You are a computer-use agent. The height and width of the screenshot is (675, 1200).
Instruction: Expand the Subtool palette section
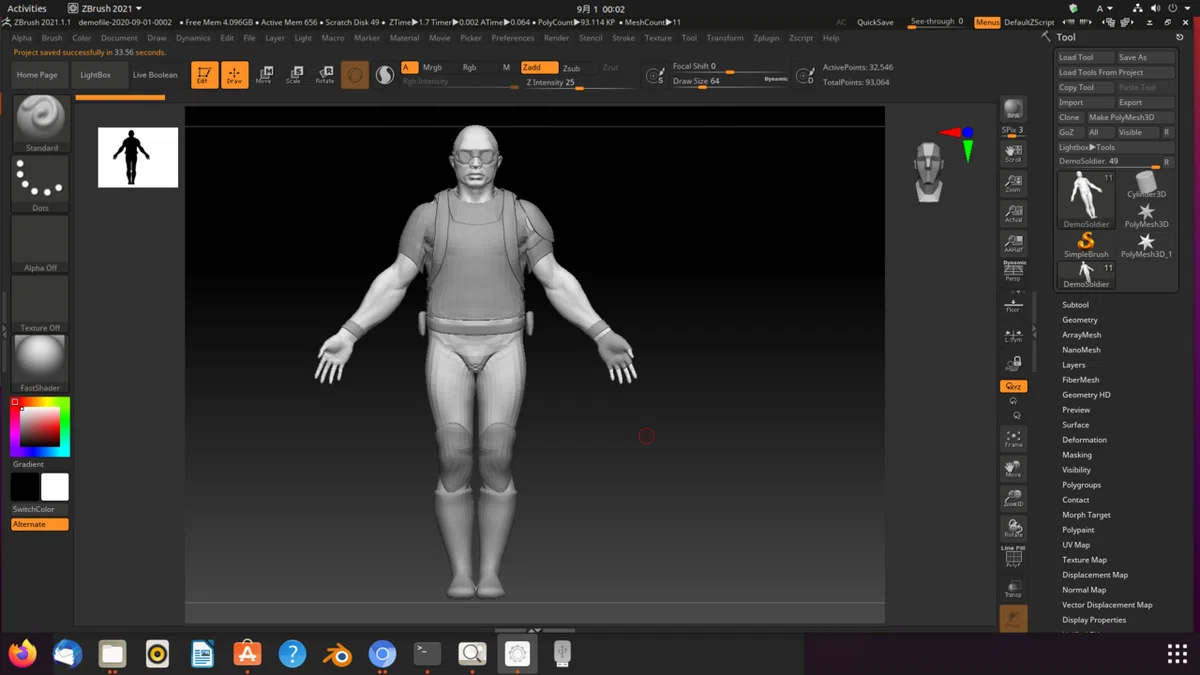point(1075,305)
